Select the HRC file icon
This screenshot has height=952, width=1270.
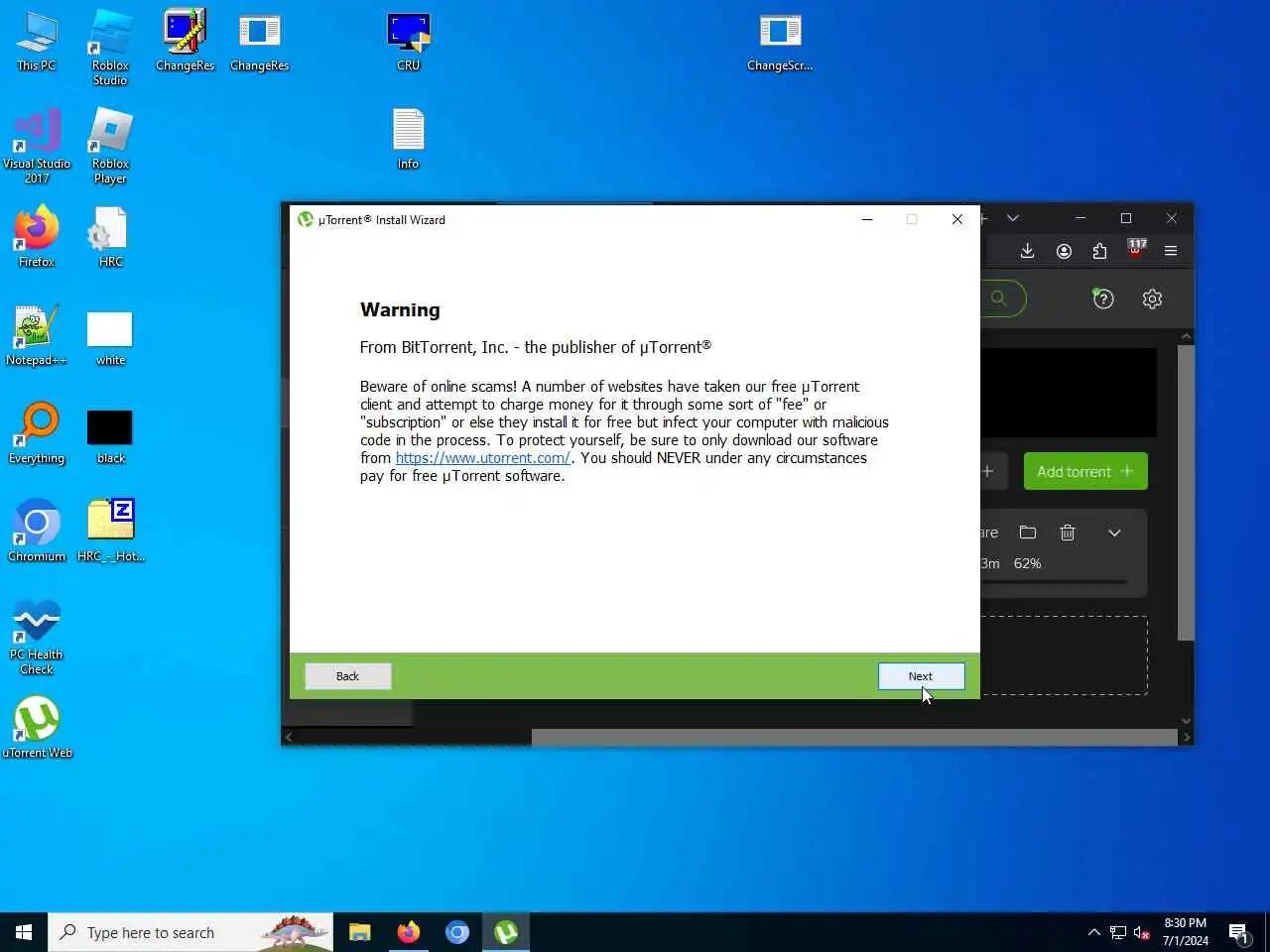pos(110,237)
